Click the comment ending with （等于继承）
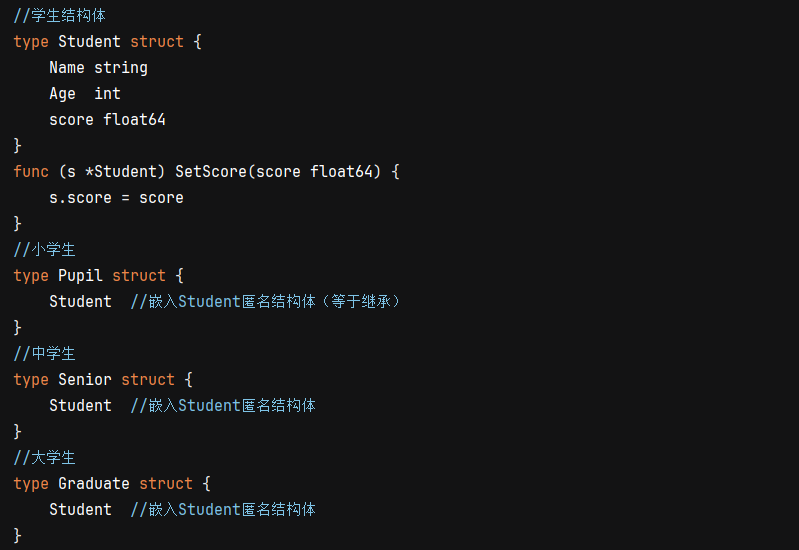799x550 pixels. click(266, 302)
